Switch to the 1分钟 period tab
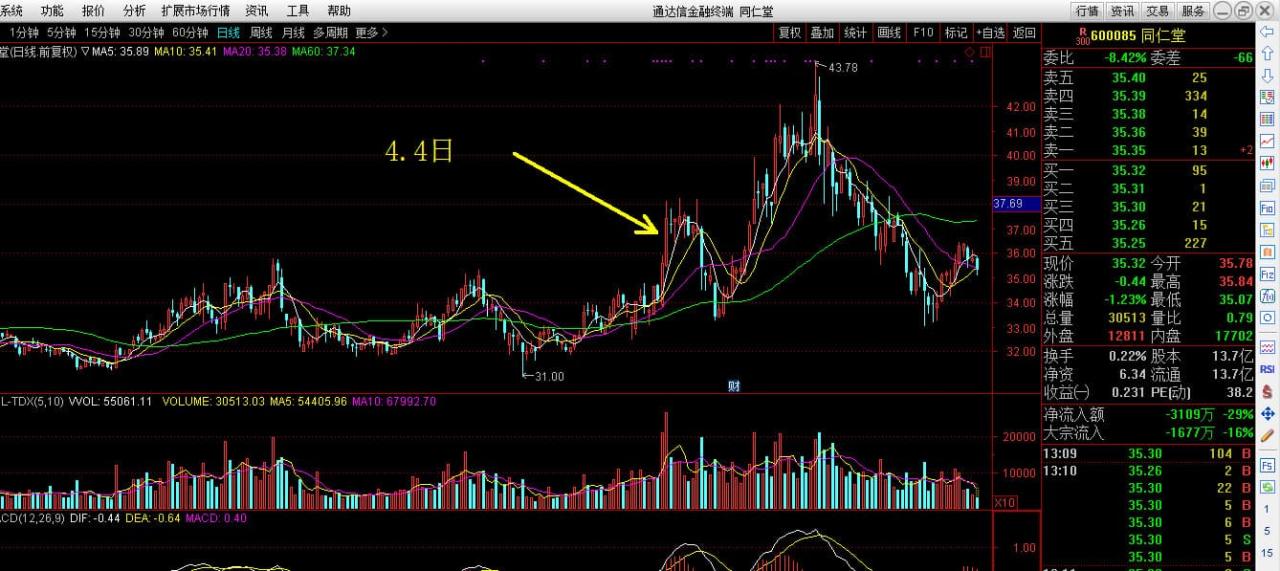Image resolution: width=1280 pixels, height=571 pixels. [x=22, y=32]
